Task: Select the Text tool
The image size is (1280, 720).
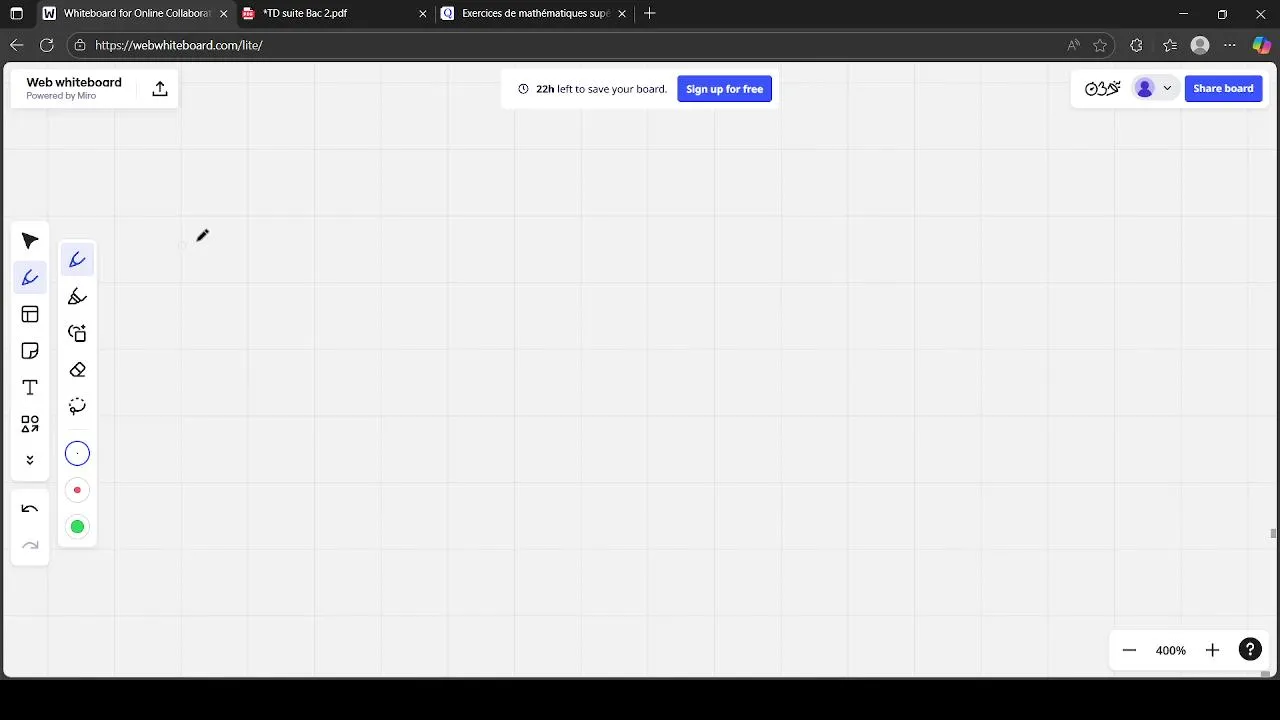Action: tap(30, 388)
